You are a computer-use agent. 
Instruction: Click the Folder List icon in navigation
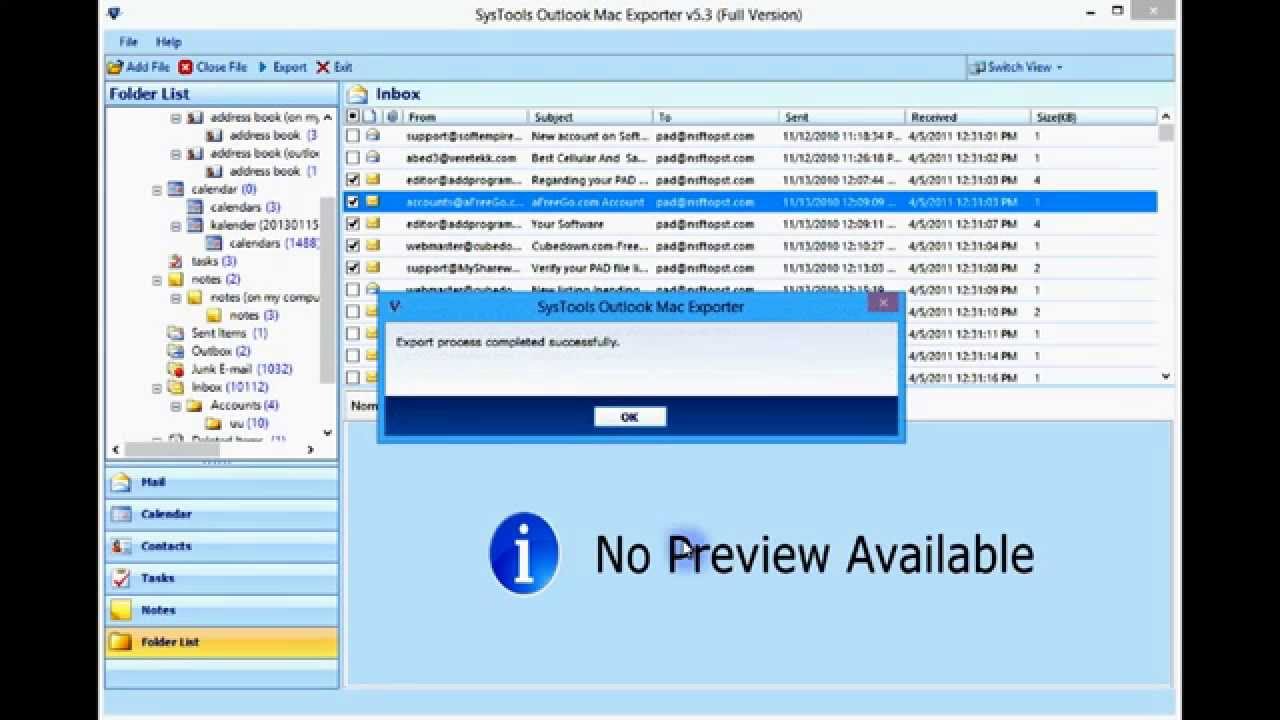pos(121,642)
